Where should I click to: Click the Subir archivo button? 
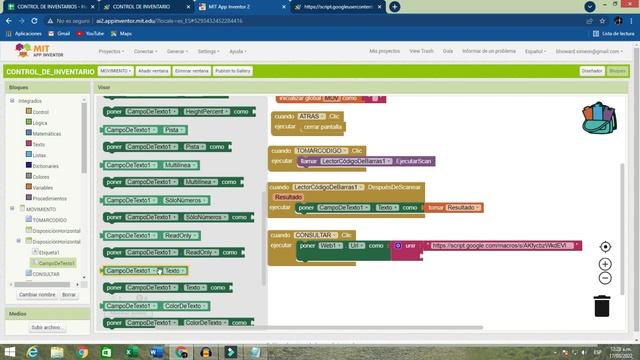tap(47, 327)
